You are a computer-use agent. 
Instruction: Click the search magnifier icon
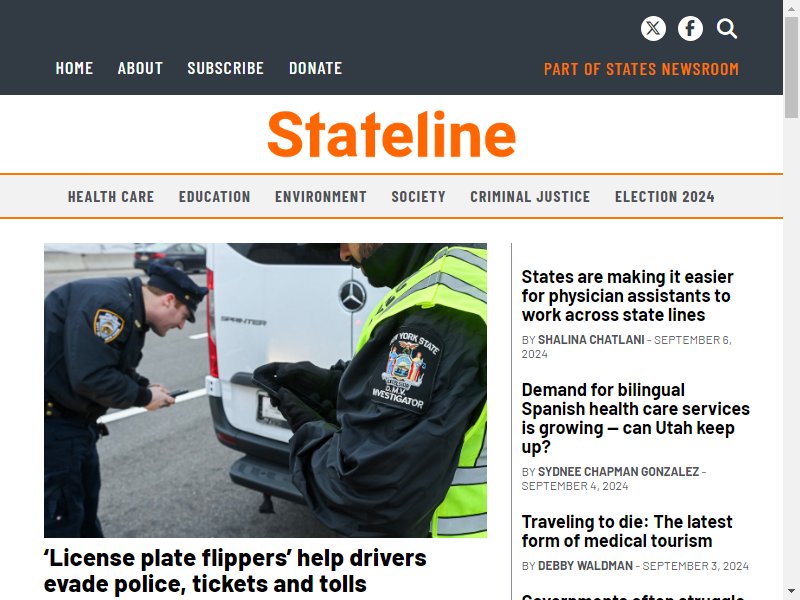point(727,29)
